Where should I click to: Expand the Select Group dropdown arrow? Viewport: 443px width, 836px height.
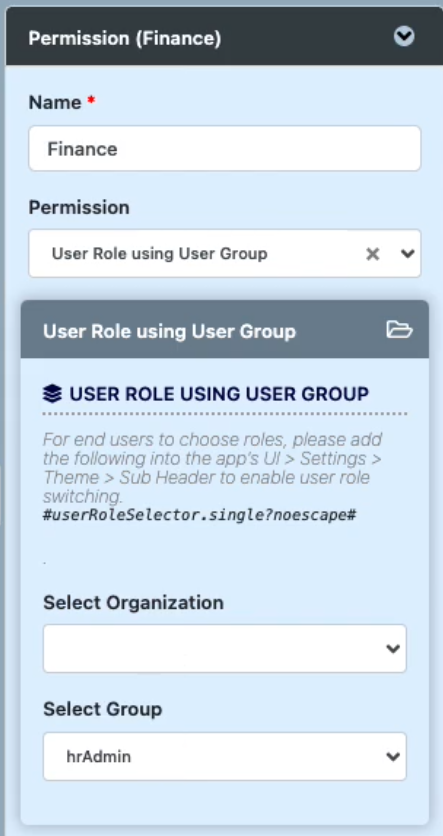(393, 756)
